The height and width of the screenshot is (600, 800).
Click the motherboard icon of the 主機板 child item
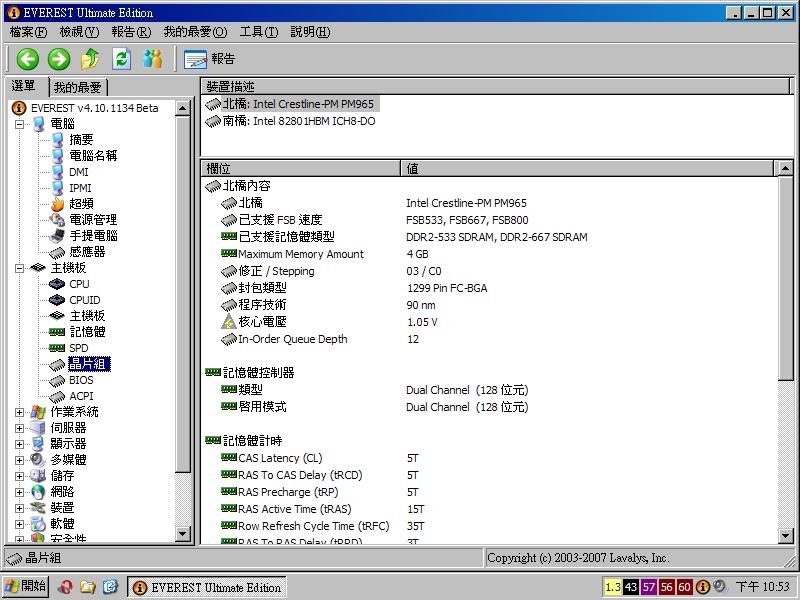[x=57, y=316]
